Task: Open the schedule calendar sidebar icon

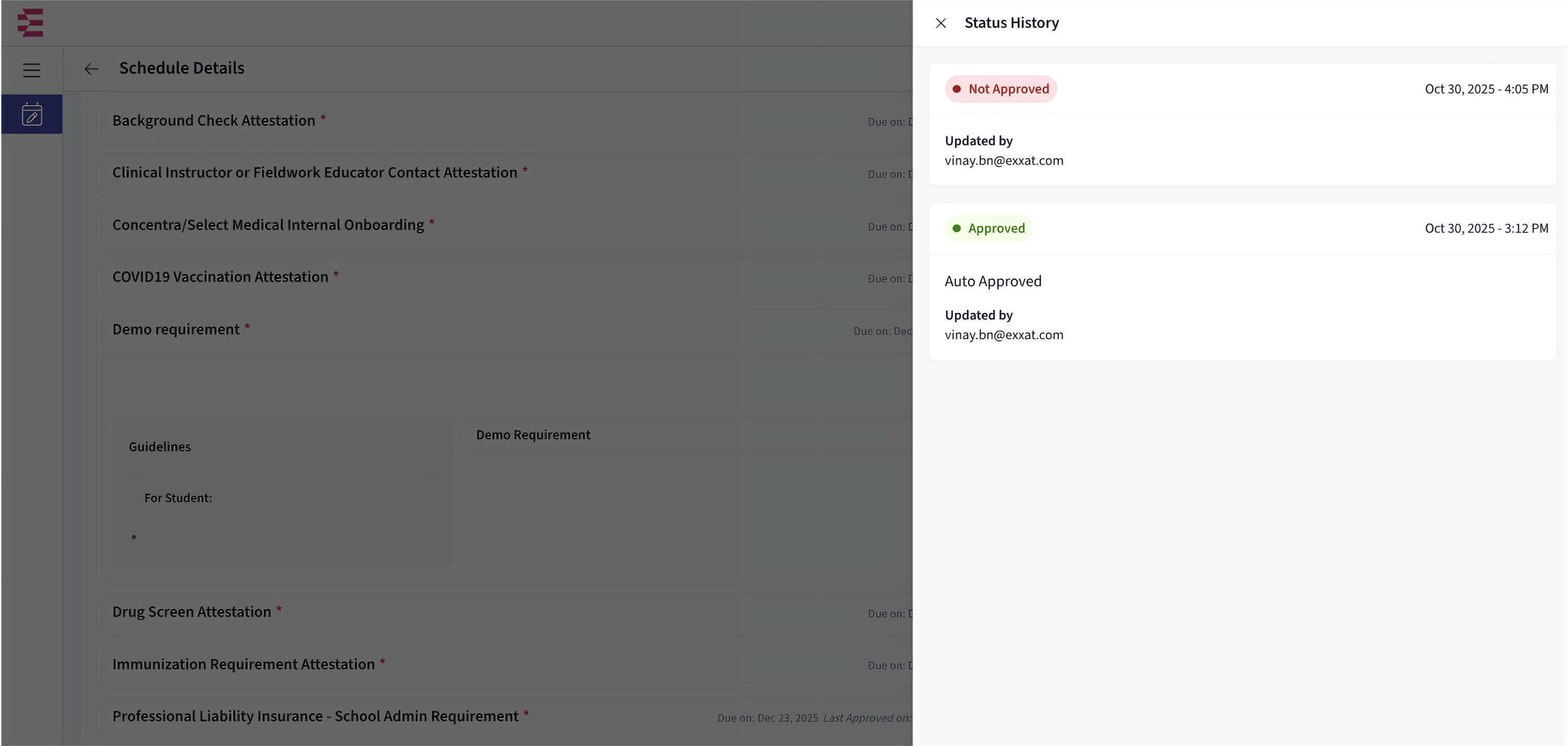Action: tap(32, 114)
